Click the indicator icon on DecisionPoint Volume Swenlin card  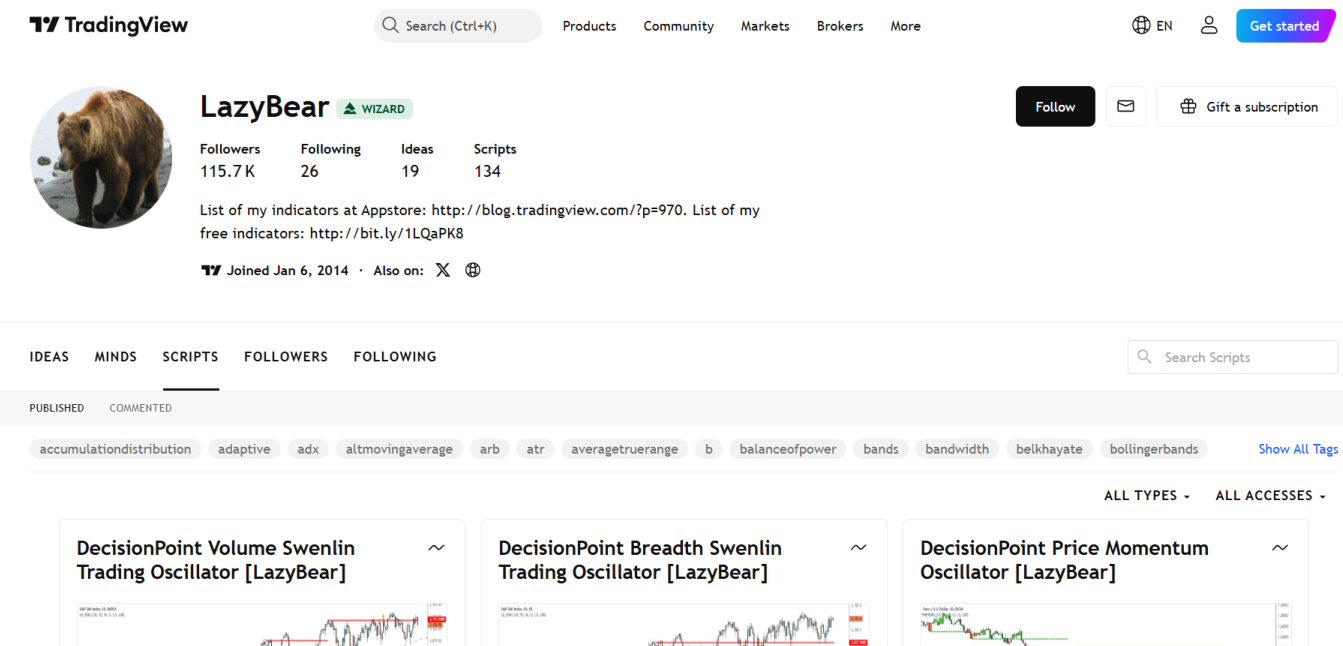436,548
